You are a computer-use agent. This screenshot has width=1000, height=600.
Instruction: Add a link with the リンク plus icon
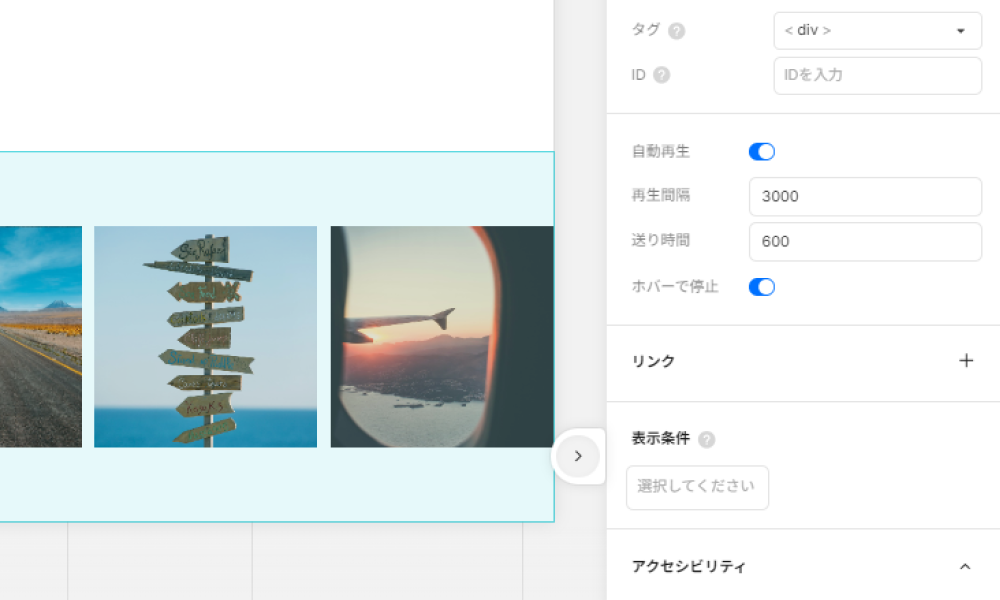click(x=966, y=361)
